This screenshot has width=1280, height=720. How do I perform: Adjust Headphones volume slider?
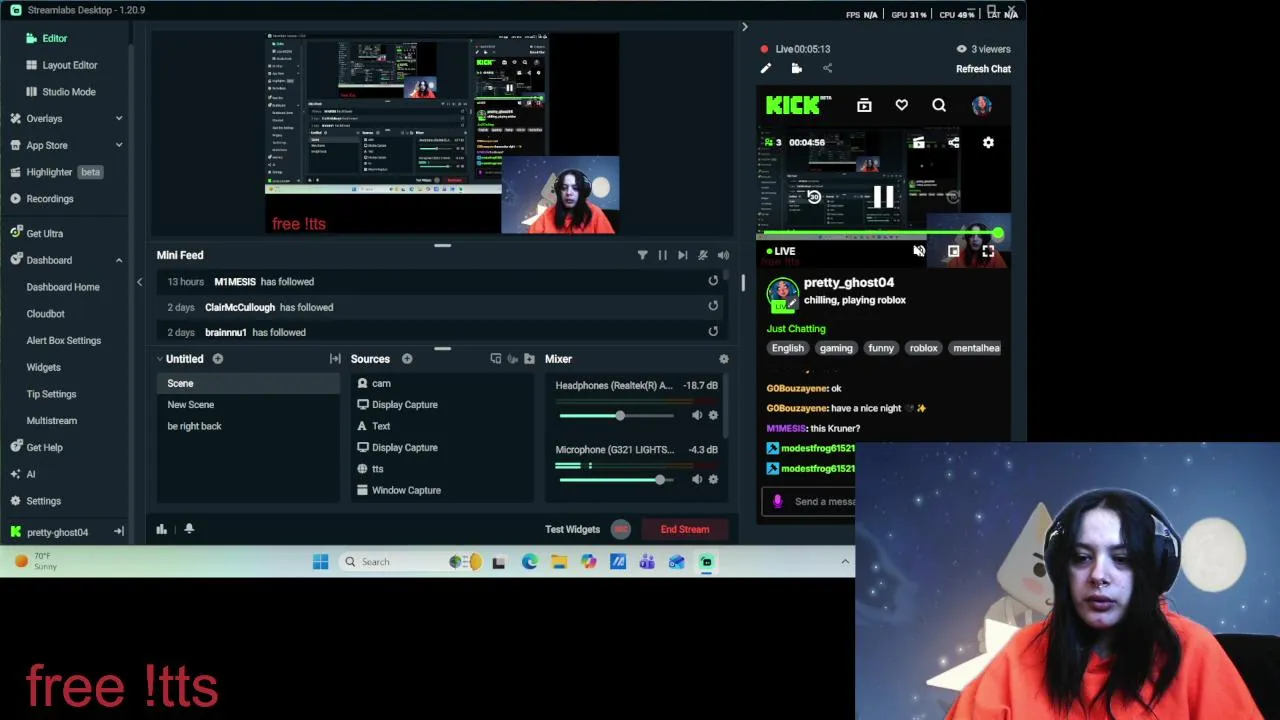620,415
